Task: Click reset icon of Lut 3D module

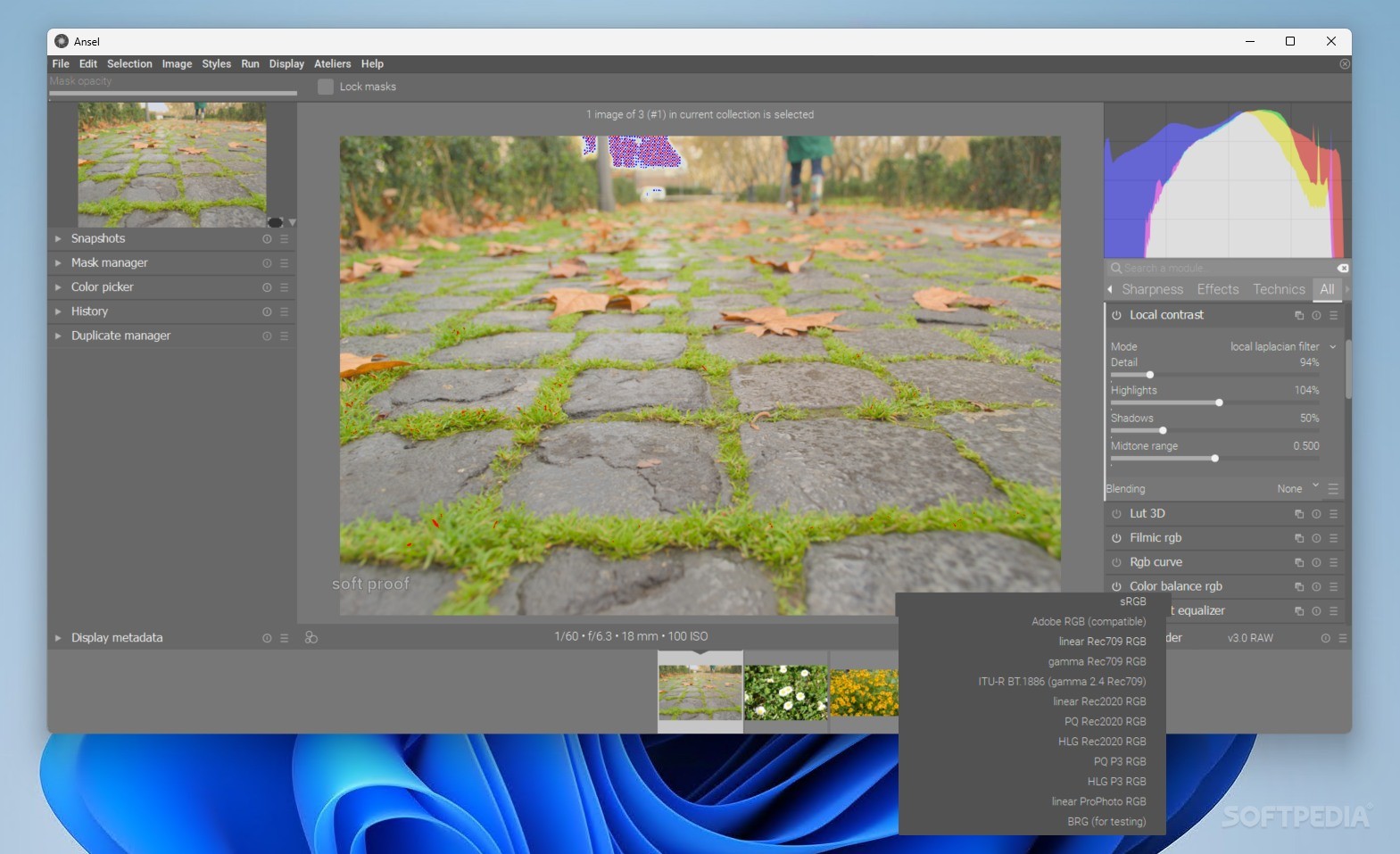Action: click(x=1316, y=514)
